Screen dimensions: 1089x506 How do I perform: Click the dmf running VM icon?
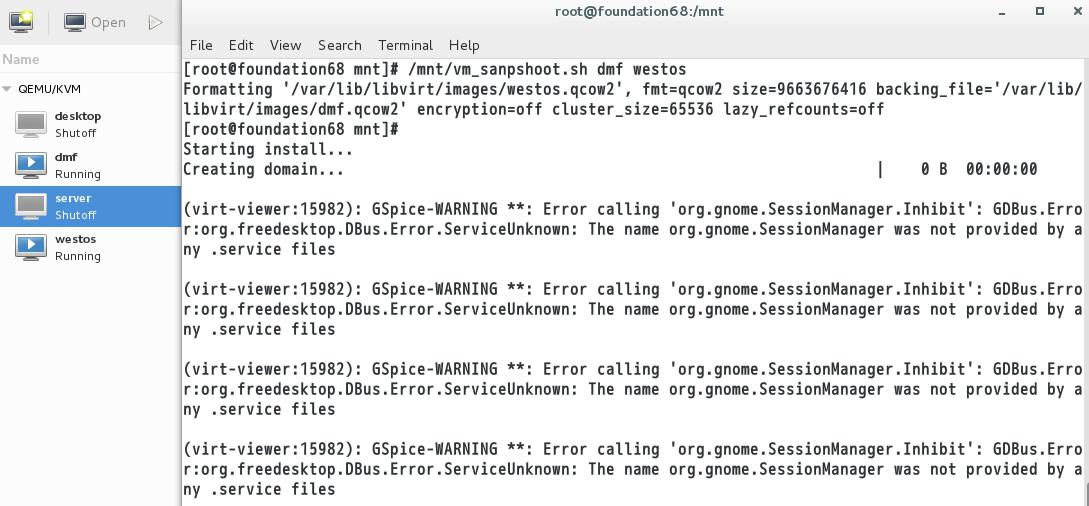click(31, 165)
